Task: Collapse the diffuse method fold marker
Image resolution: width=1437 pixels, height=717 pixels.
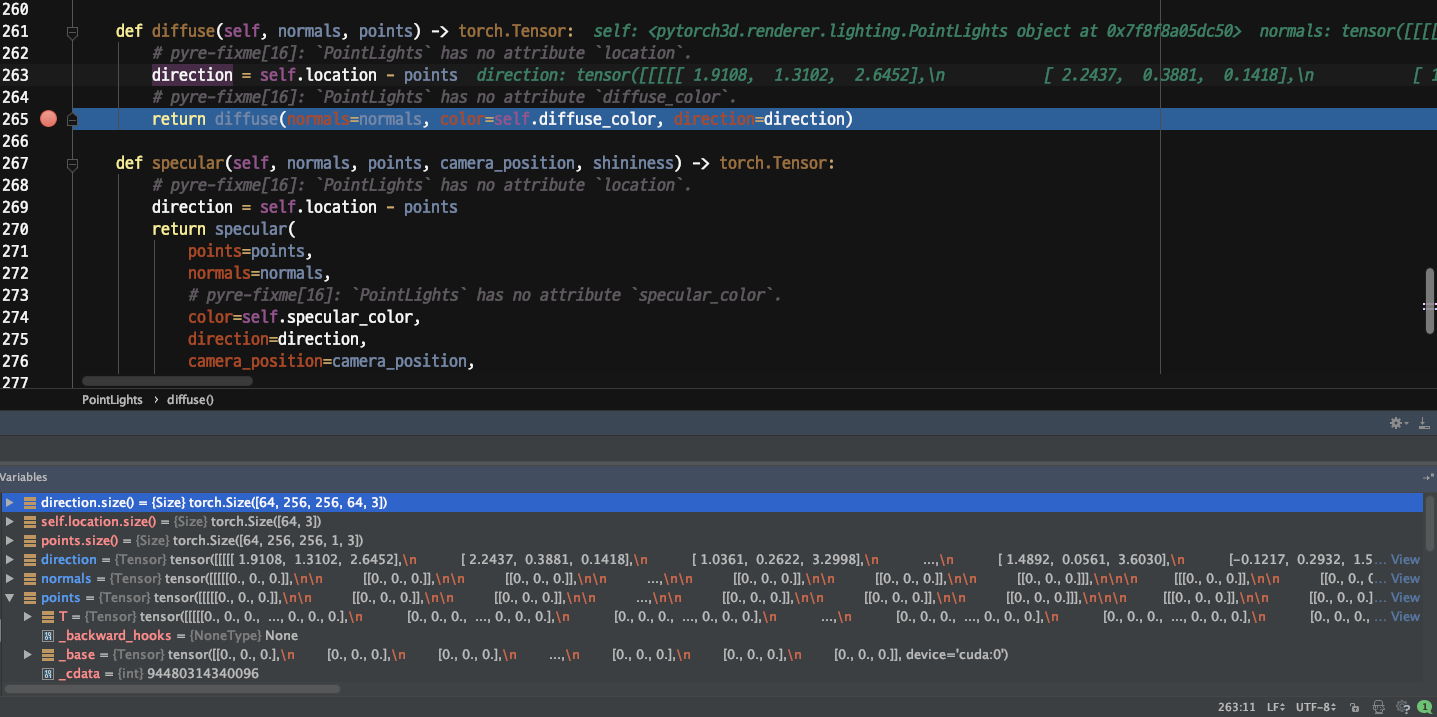Action: click(72, 33)
